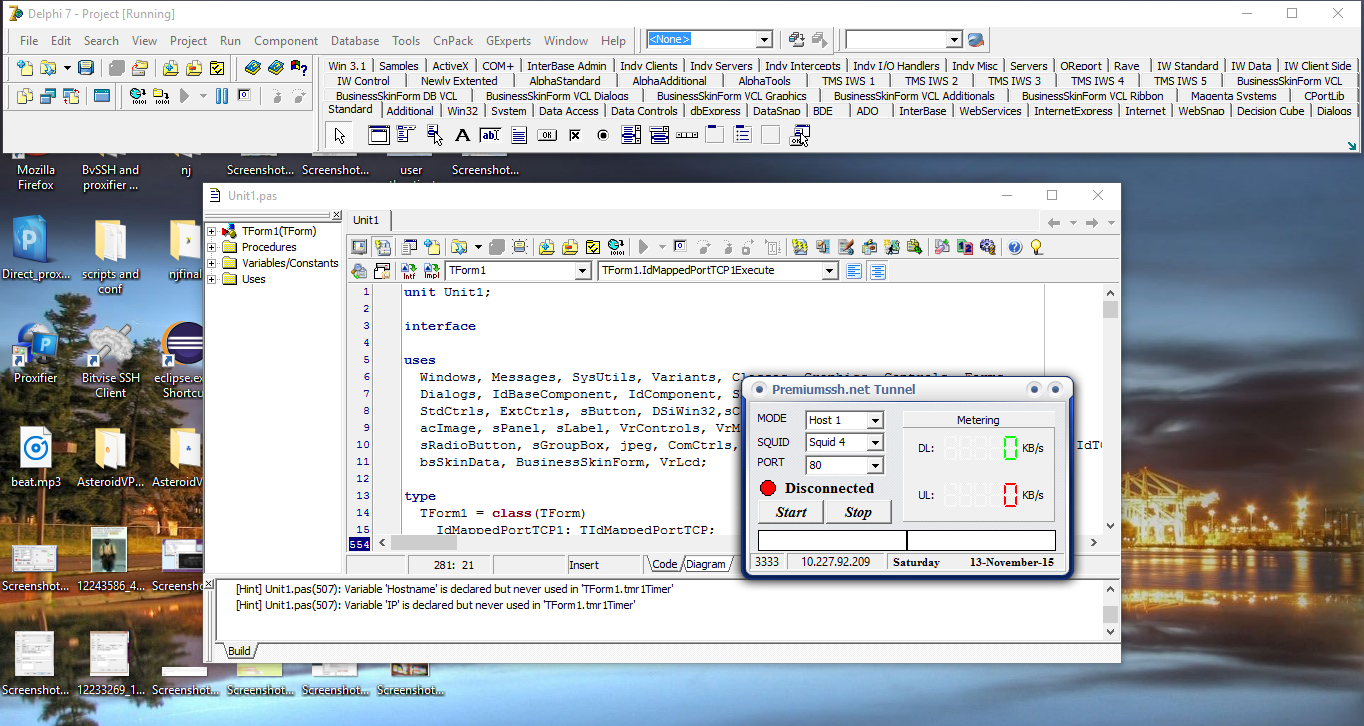Switch to the Diagram tab in editor
This screenshot has width=1364, height=726.
coord(706,564)
